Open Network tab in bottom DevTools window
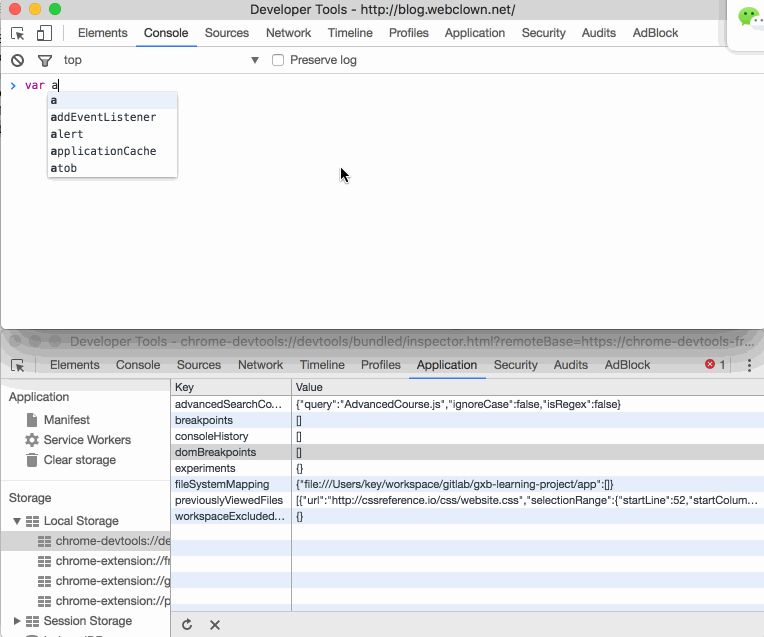Image resolution: width=764 pixels, height=637 pixels. click(261, 365)
